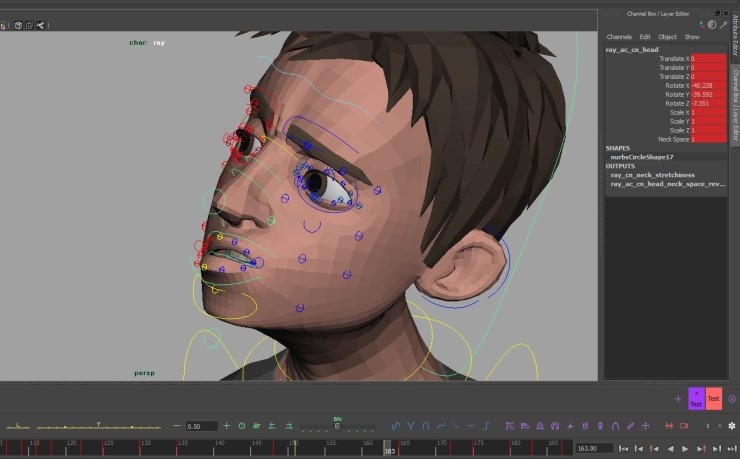Image resolution: width=740 pixels, height=459 pixels.
Task: Click the Rotate X value field
Action: pyautogui.click(x=708, y=86)
